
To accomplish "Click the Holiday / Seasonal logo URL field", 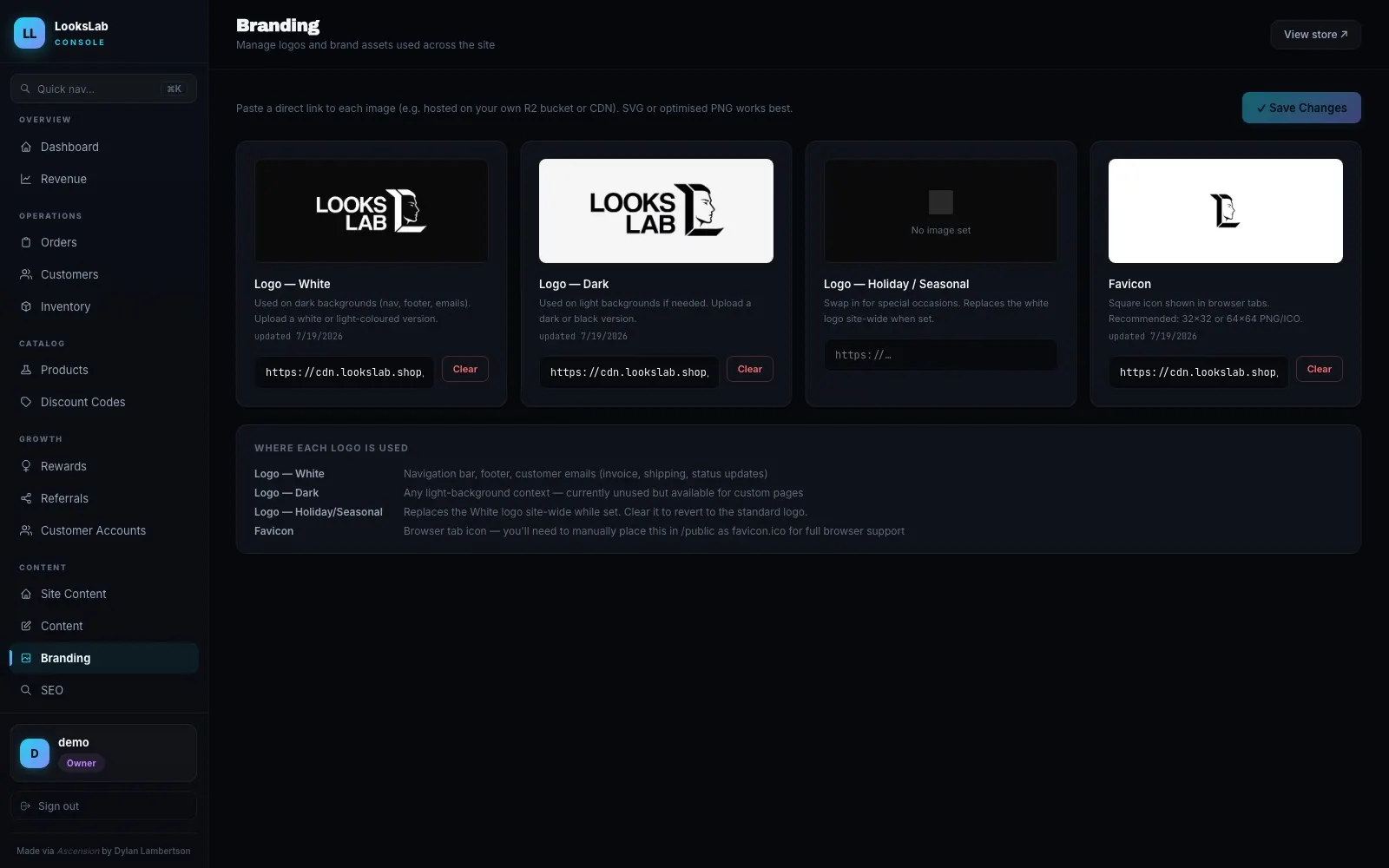I will tap(941, 355).
